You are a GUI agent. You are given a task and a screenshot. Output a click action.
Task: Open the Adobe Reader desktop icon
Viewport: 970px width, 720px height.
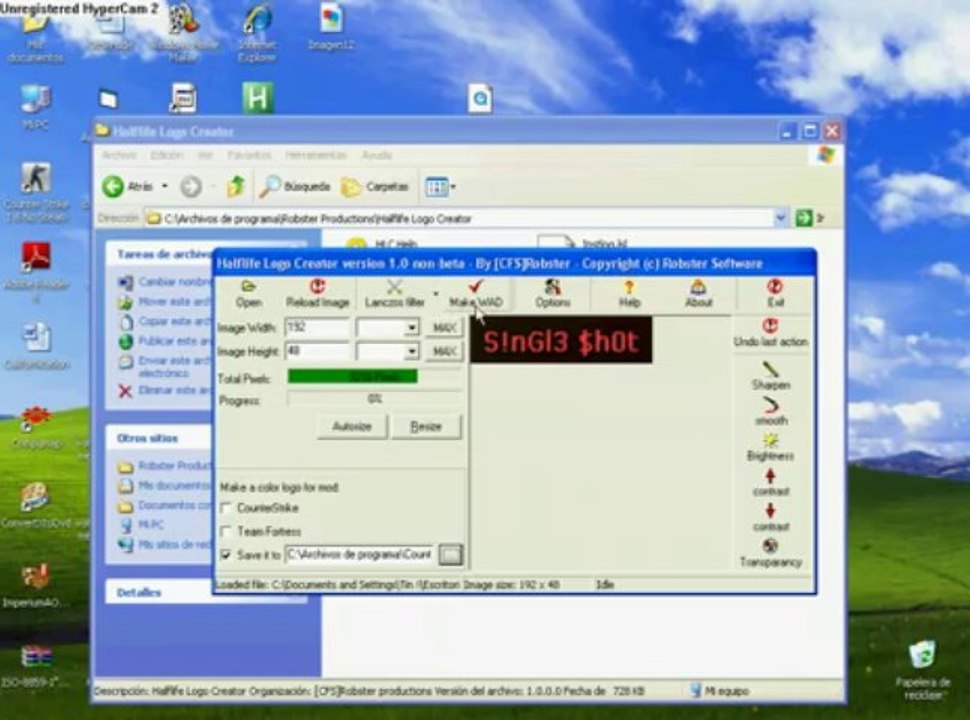click(x=36, y=271)
